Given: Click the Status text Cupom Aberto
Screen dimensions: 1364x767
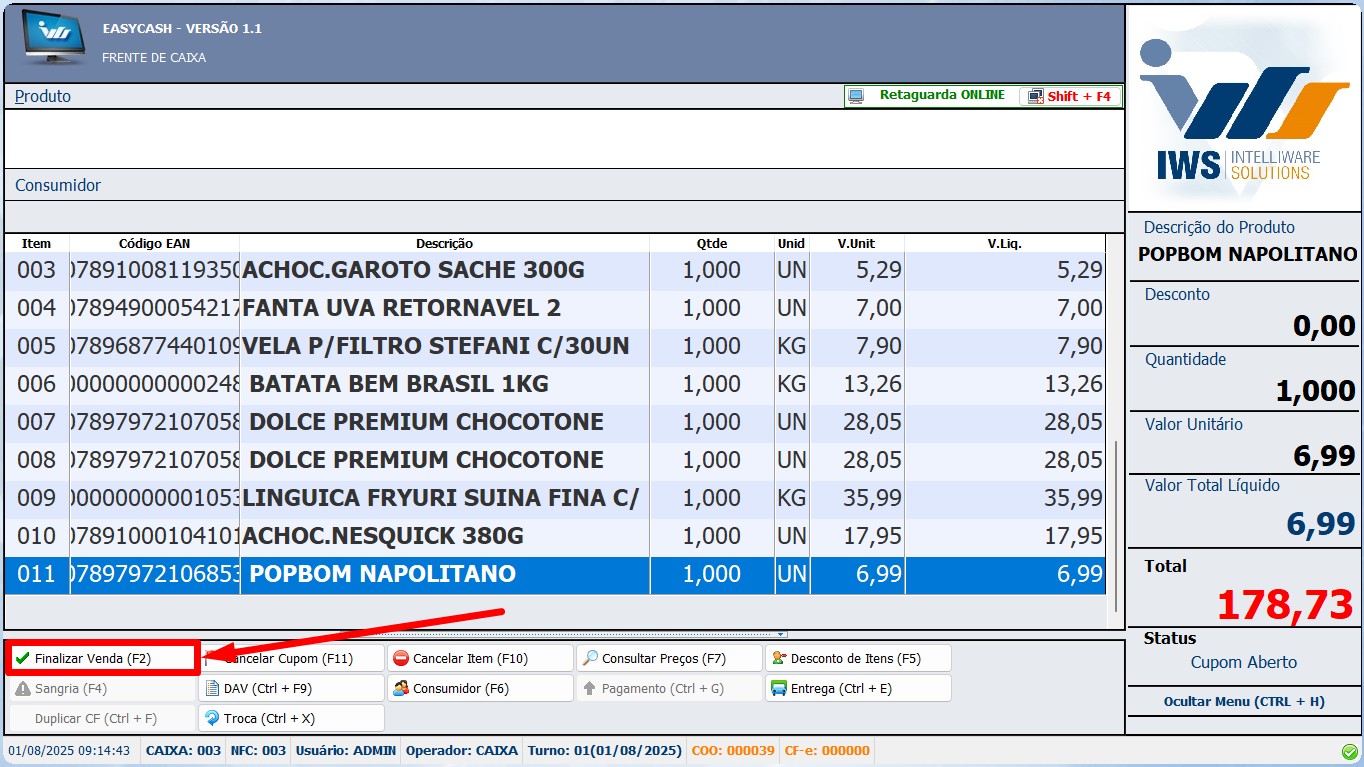Looking at the screenshot, I should pyautogui.click(x=1243, y=662).
